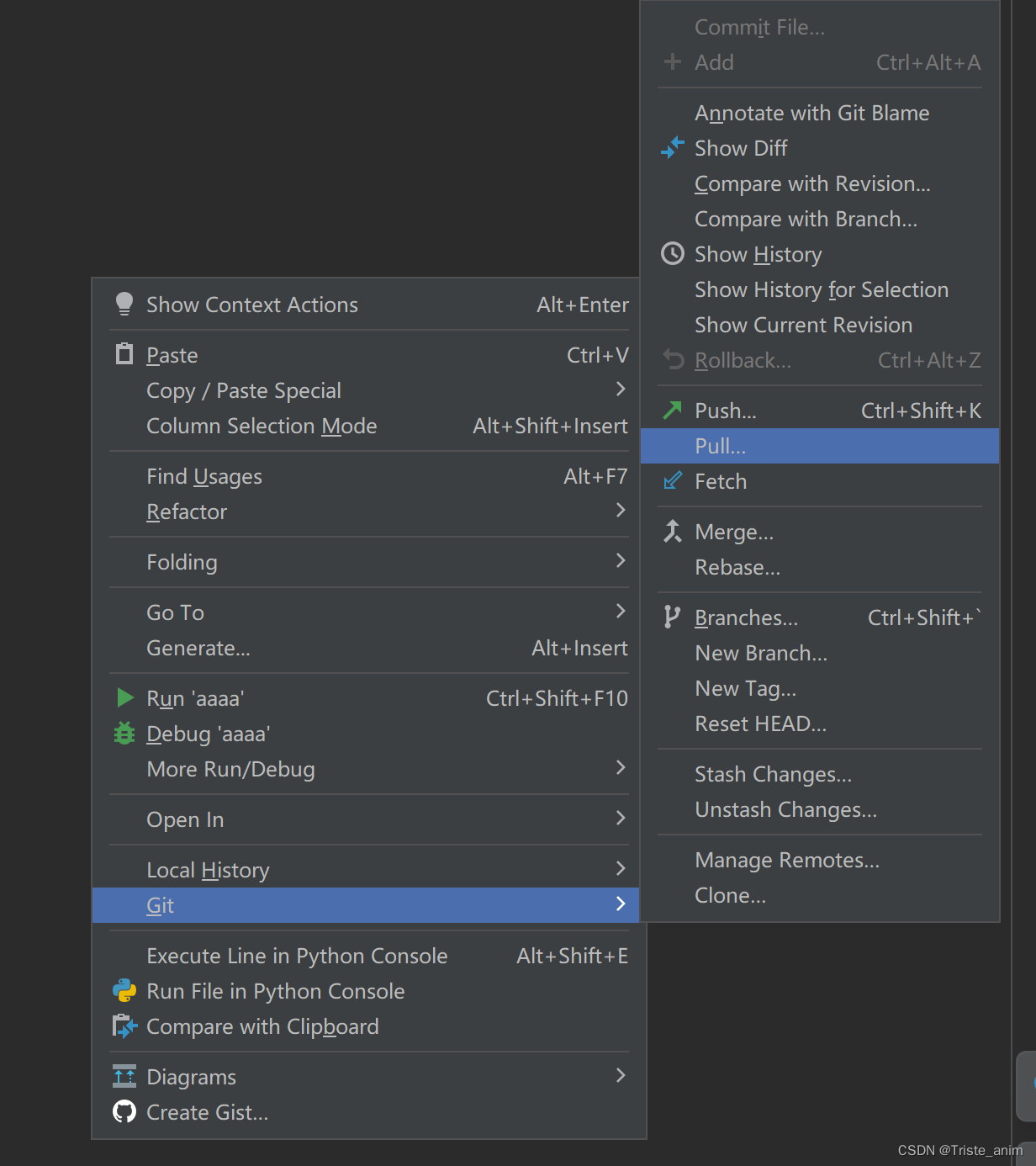Expand the Refactor submenu arrow
The width and height of the screenshot is (1036, 1166).
pos(621,510)
